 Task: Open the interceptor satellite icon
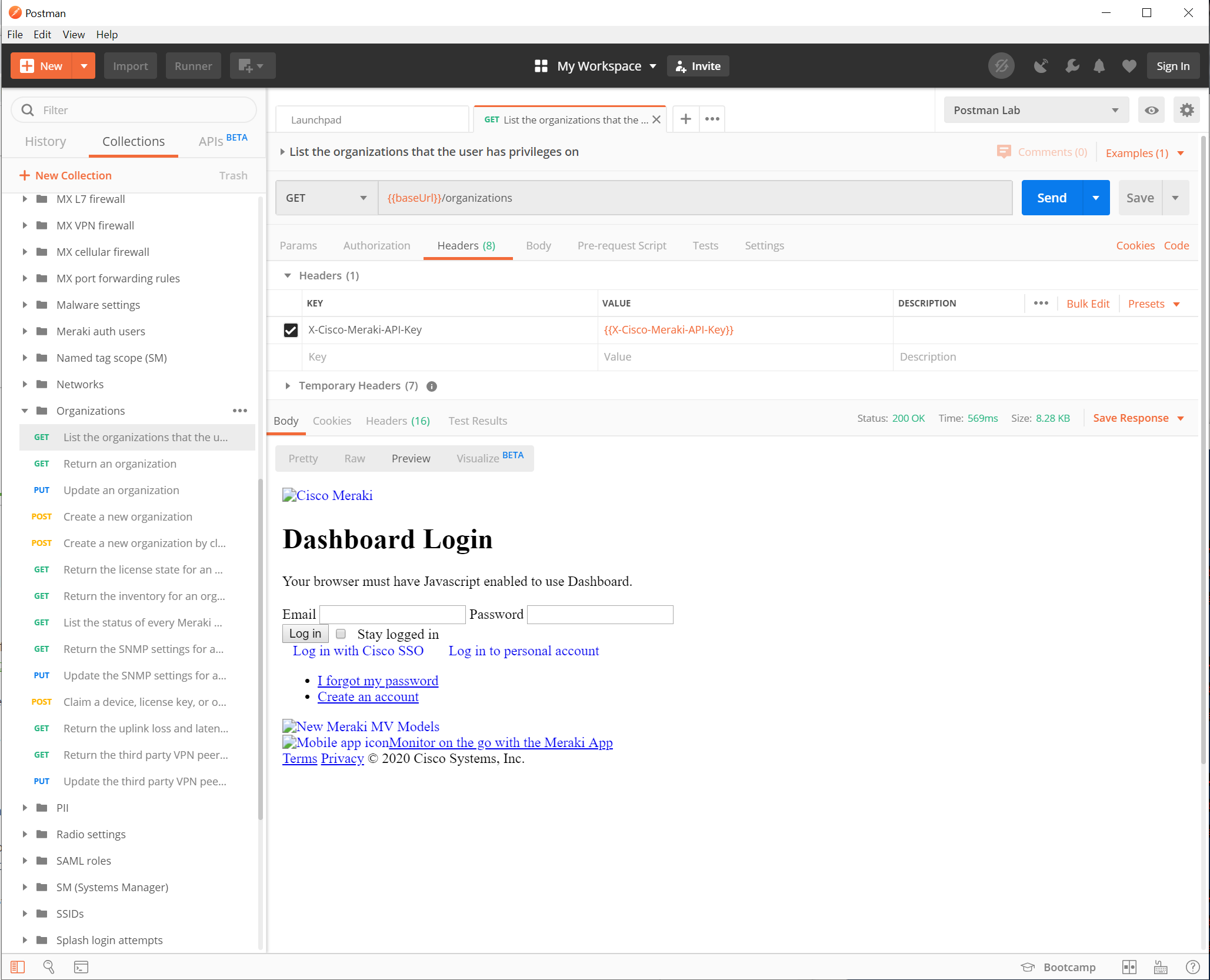click(x=1041, y=66)
